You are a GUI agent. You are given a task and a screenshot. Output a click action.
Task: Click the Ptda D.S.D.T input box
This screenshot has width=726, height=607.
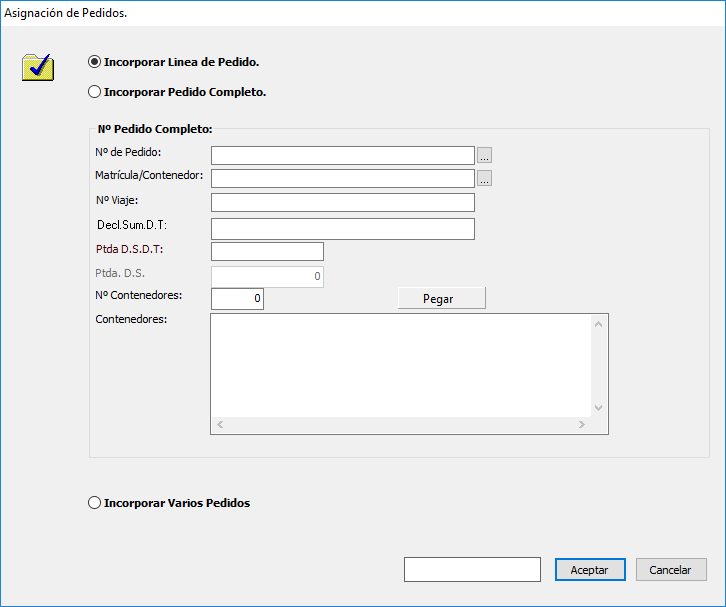coord(267,251)
